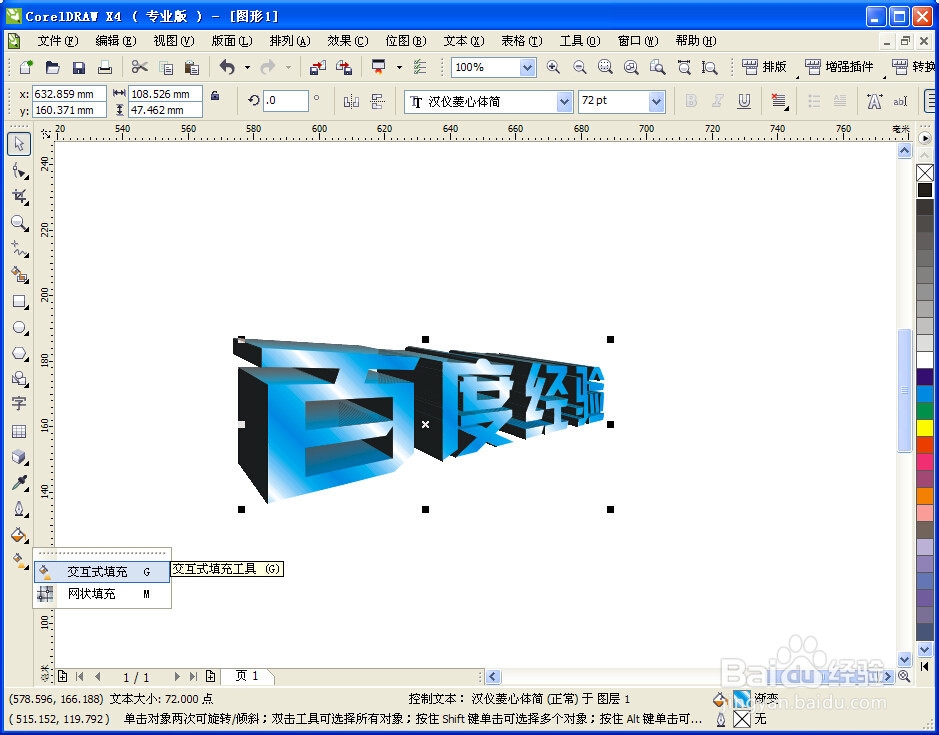This screenshot has height=735, width=939.
Task: Click the horizontal mirror button
Action: click(x=351, y=101)
